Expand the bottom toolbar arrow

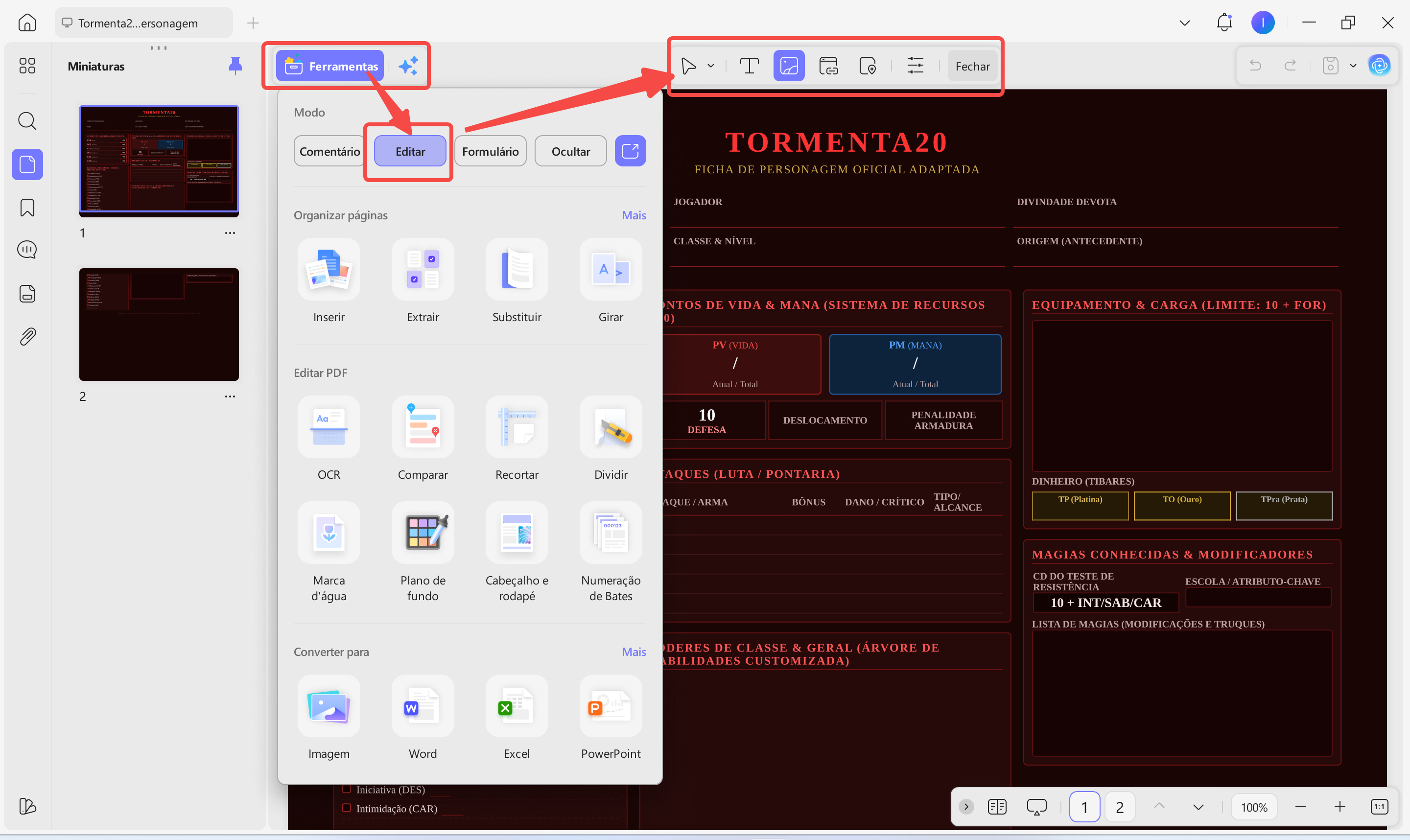coord(966,806)
